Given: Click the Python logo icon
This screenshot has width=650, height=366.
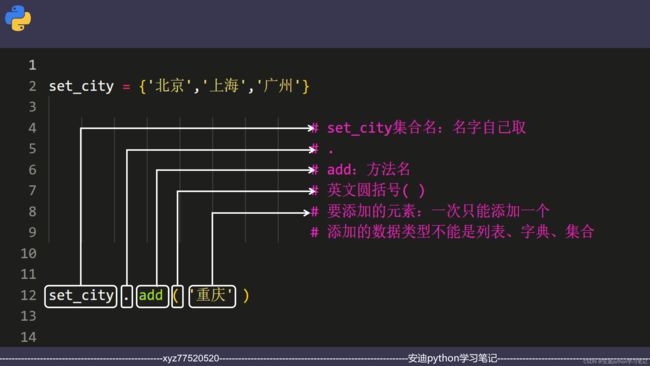Looking at the screenshot, I should click(x=18, y=18).
